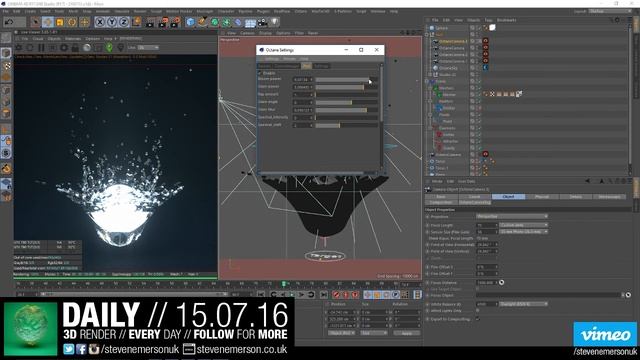640x360 pixels.
Task: Toggle Export to Compositing checkbox
Action: tap(478, 319)
